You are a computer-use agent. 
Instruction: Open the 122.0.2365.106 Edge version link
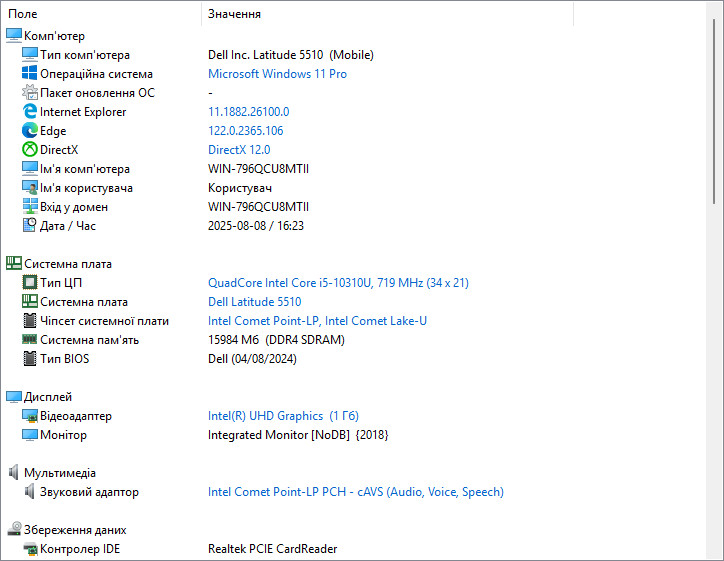[x=246, y=131]
